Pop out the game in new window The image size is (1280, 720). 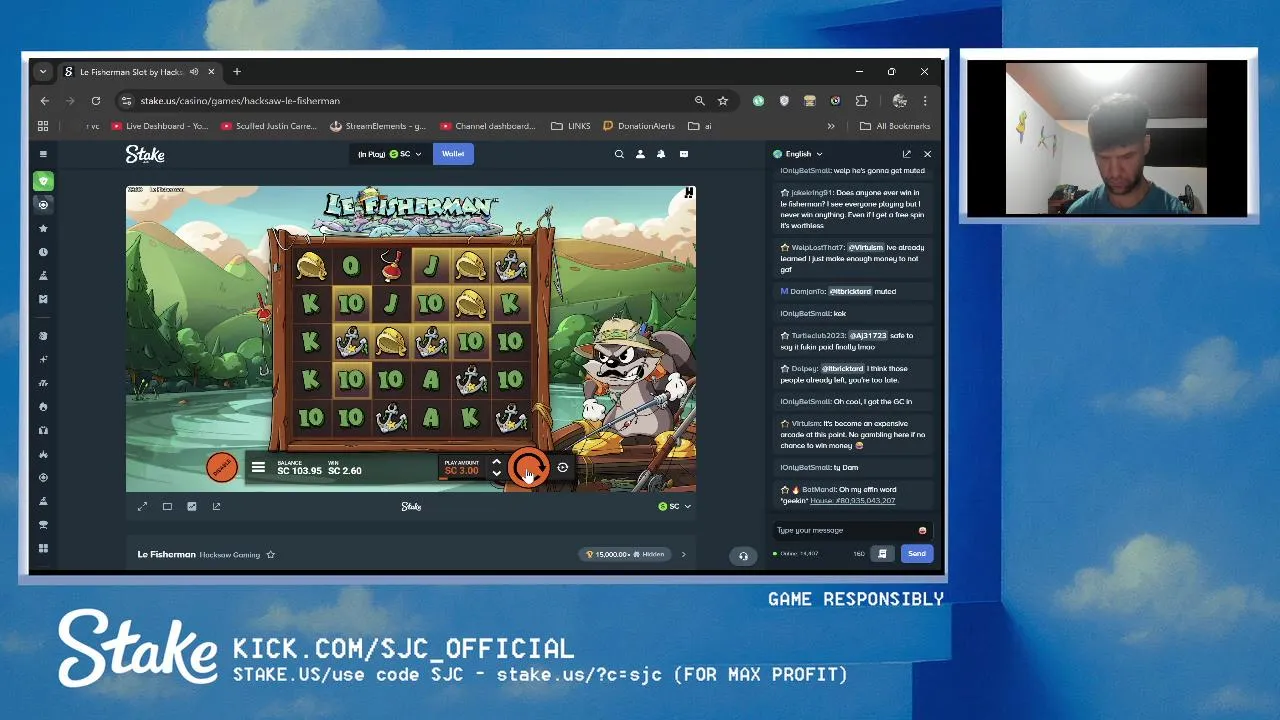pos(216,506)
